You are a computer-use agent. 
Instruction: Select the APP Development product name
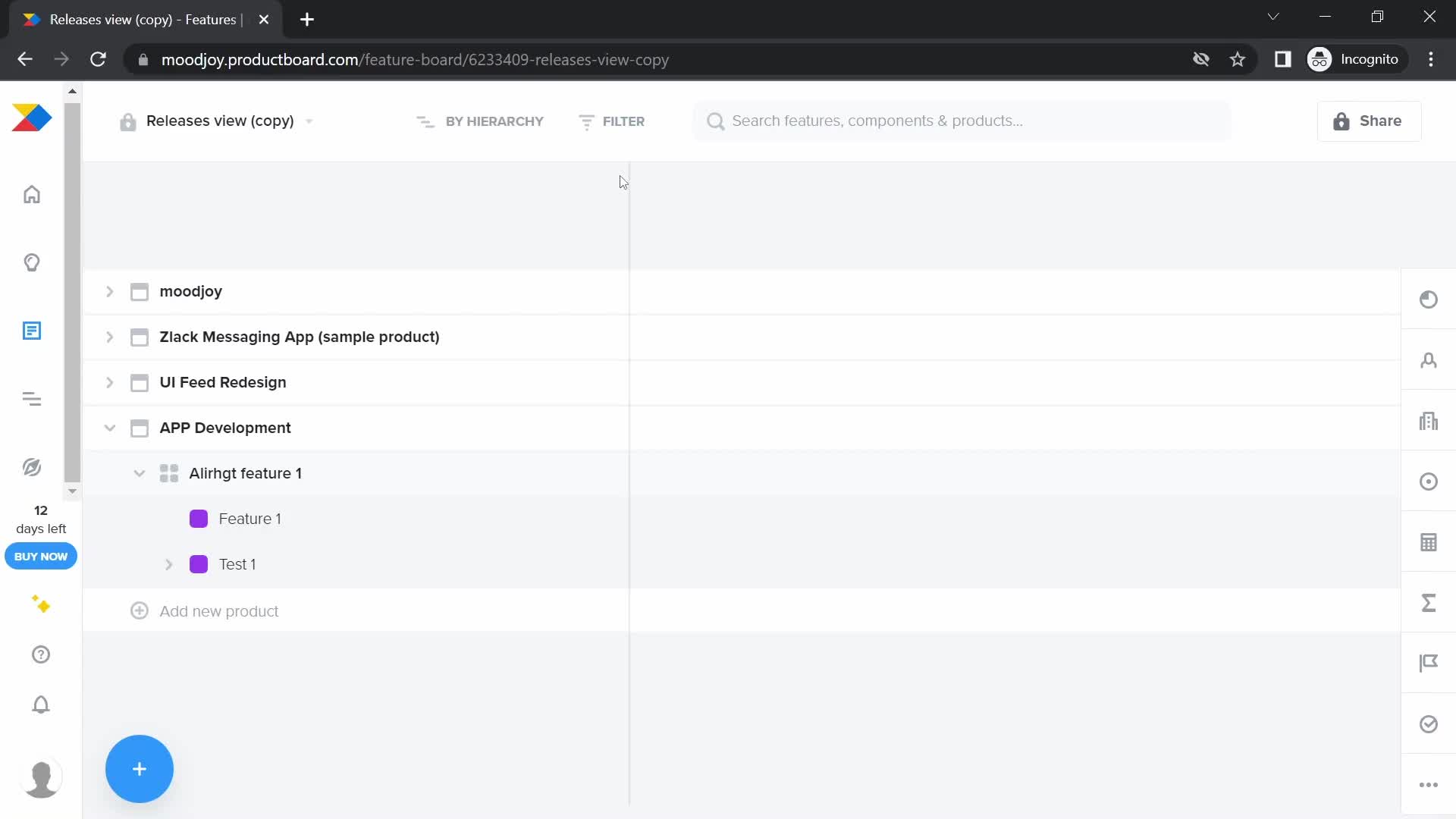coord(225,428)
